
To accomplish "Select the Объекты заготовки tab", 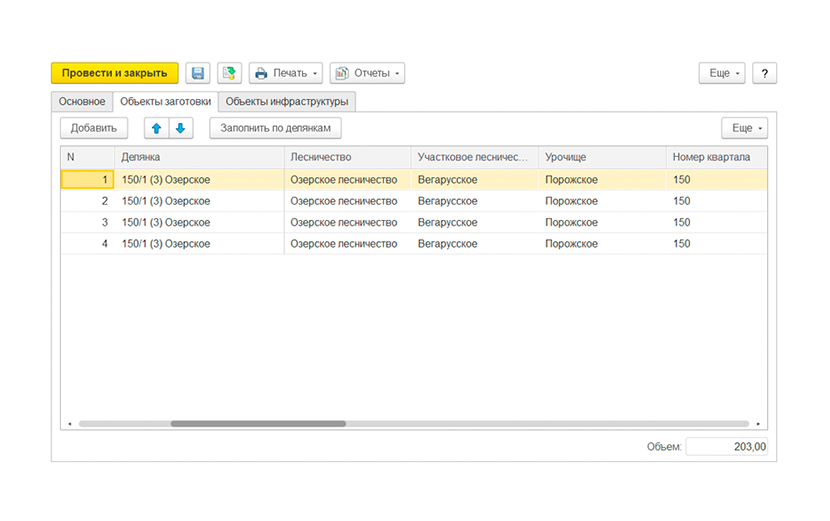I will pyautogui.click(x=165, y=101).
